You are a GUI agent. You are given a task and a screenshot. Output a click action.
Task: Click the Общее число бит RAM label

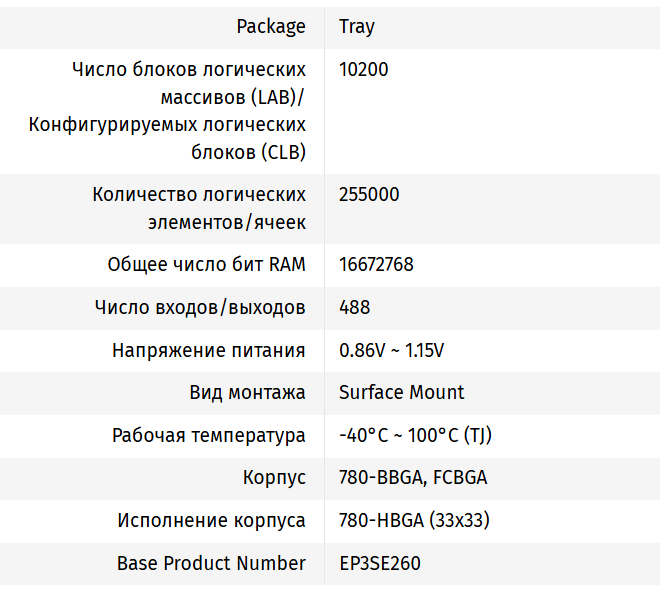click(206, 265)
